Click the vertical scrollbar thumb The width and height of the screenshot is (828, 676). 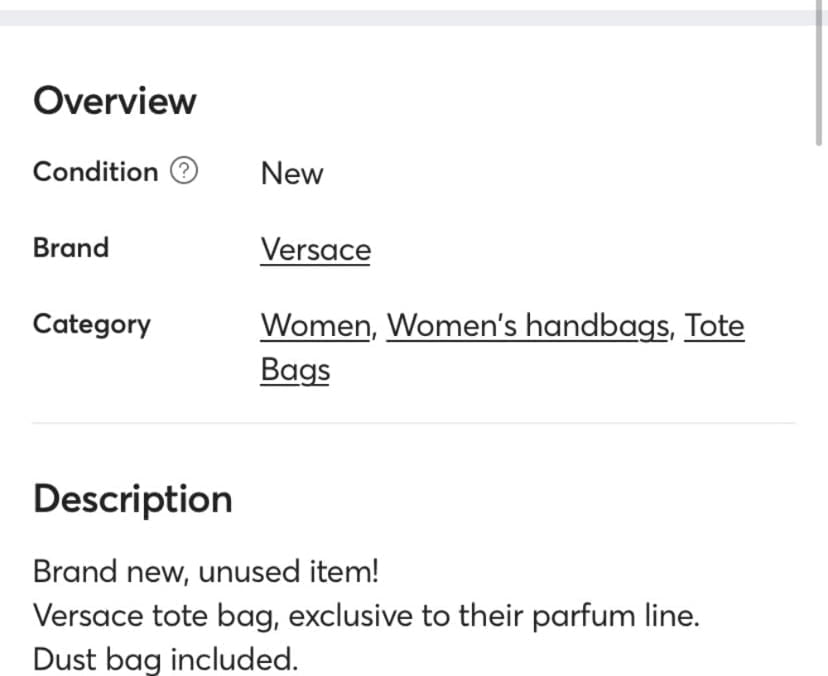[x=819, y=72]
